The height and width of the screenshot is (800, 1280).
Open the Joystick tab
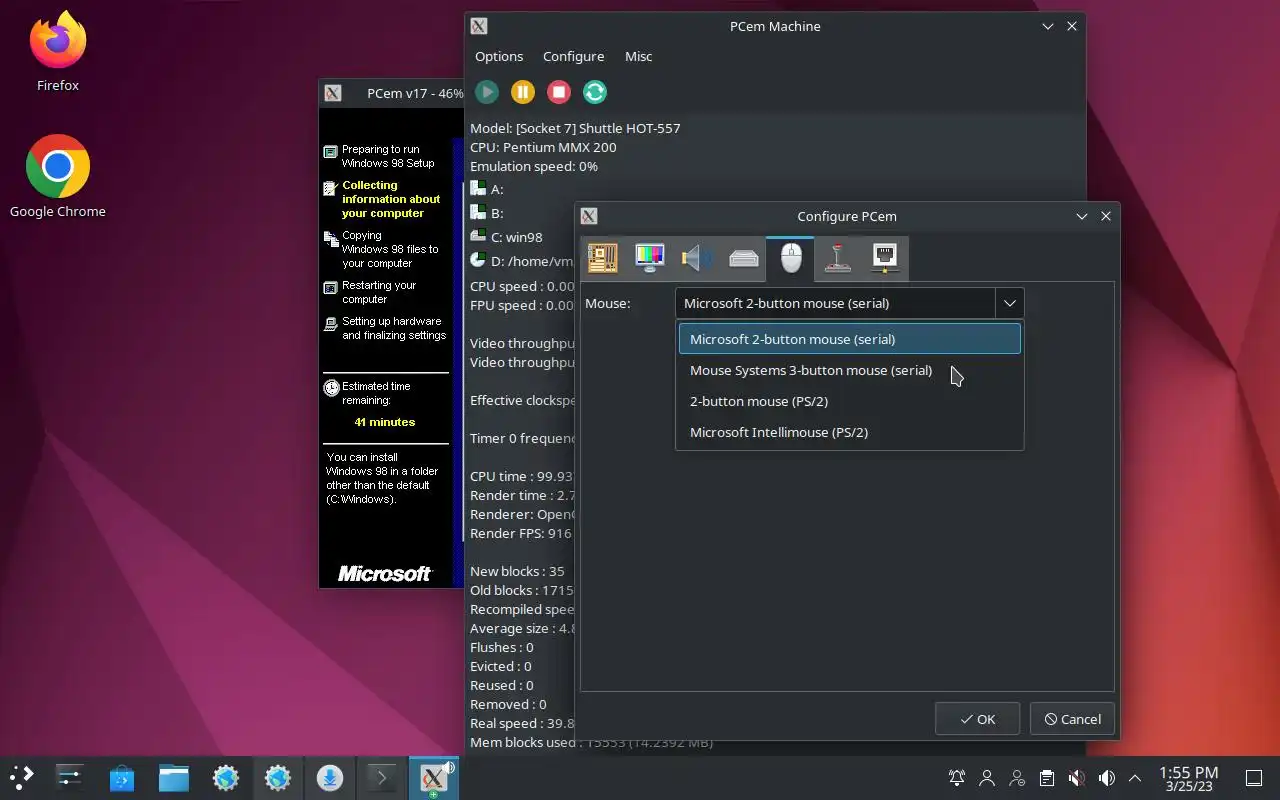[x=838, y=258]
